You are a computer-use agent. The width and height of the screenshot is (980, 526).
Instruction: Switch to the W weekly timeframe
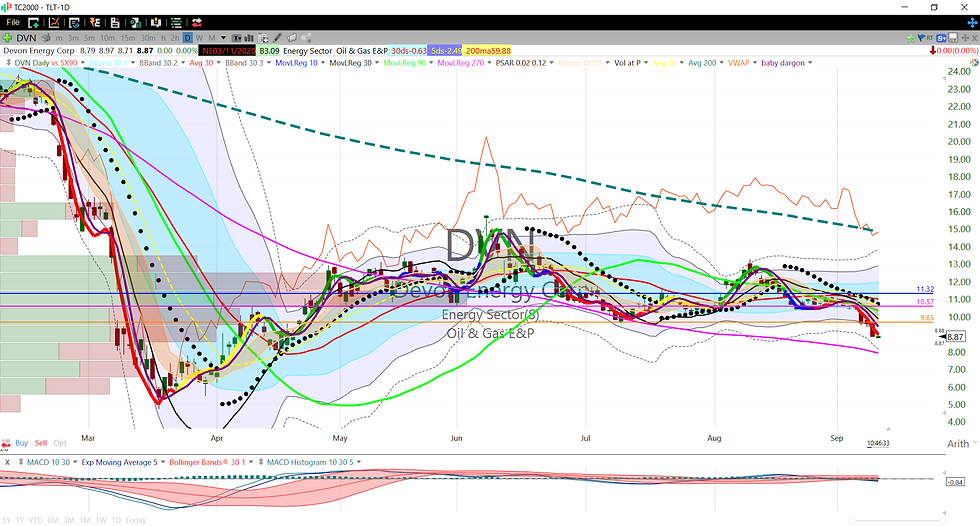(x=199, y=38)
